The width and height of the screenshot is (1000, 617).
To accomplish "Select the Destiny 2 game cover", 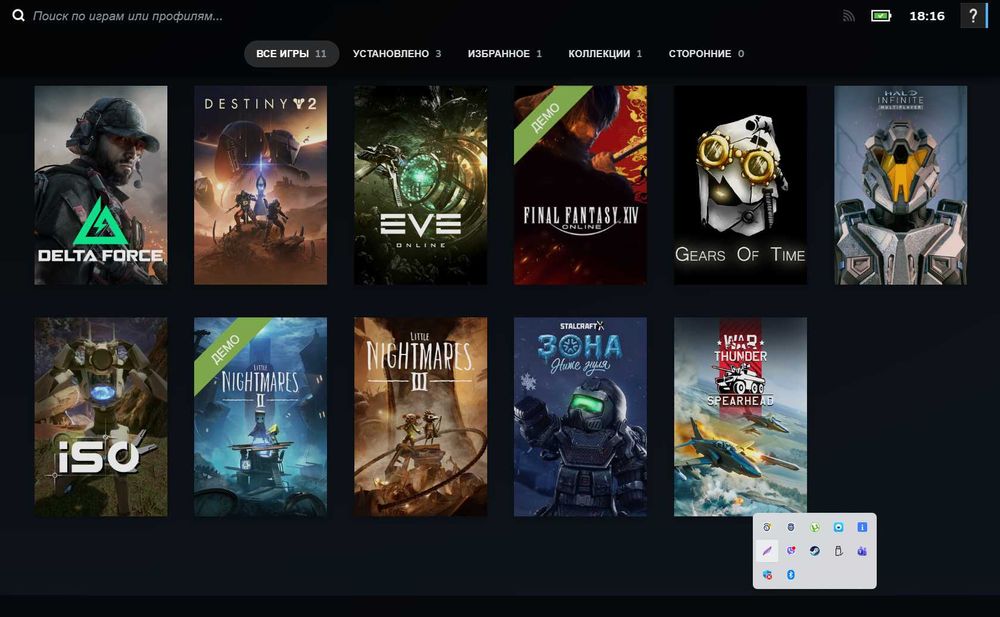I will pyautogui.click(x=260, y=185).
